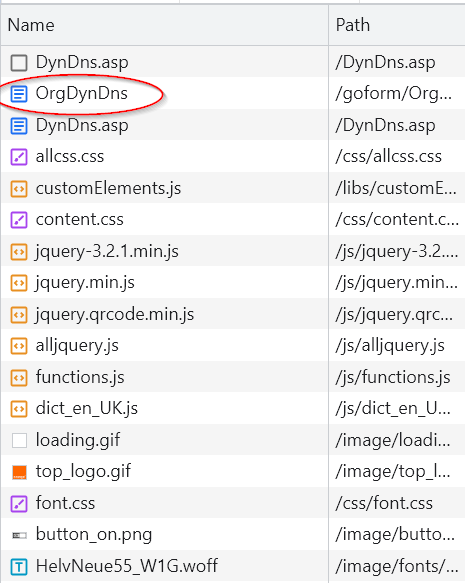Click the script icon beside alljquery.js
This screenshot has height=583, width=465.
pyautogui.click(x=19, y=346)
